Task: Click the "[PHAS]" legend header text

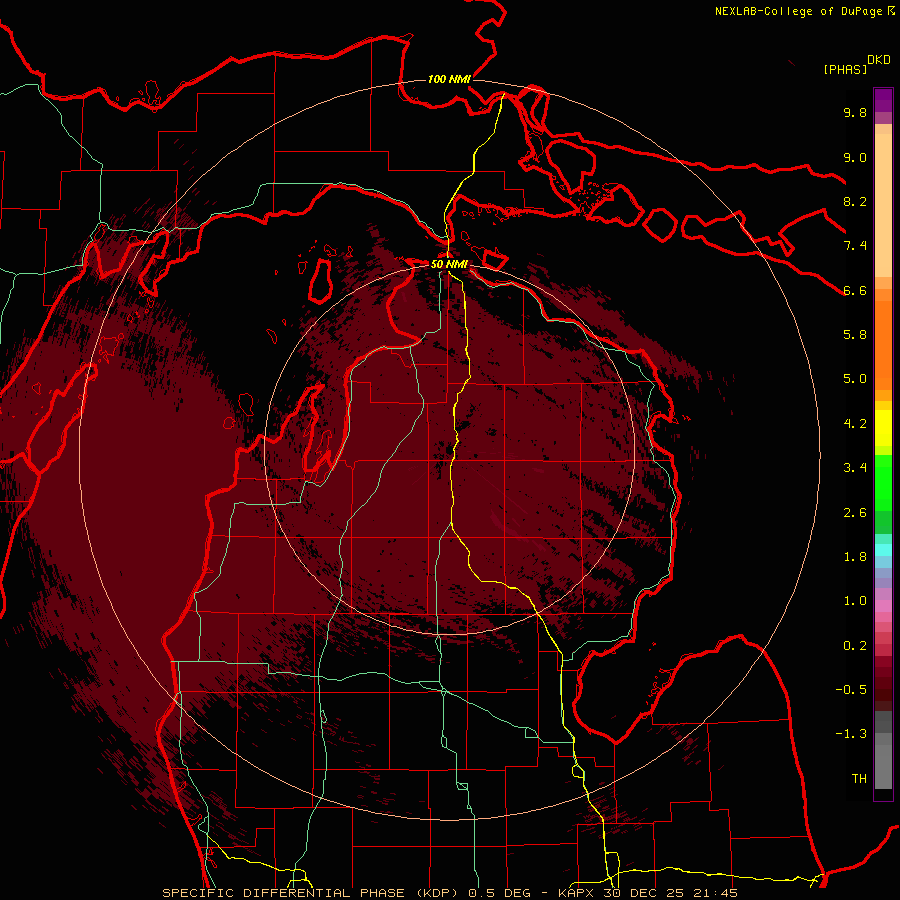Action: (x=845, y=69)
